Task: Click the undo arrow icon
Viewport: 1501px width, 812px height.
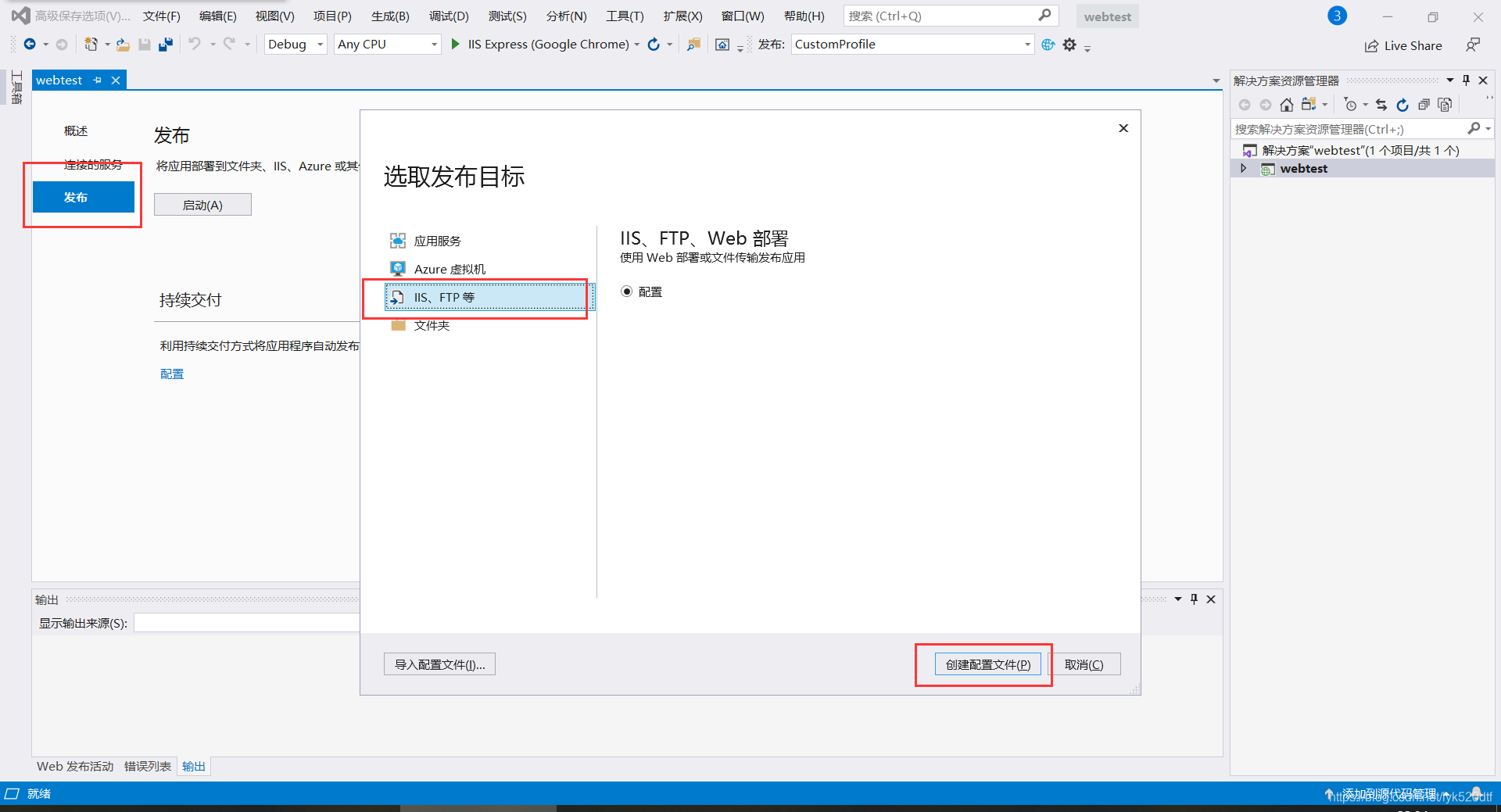Action: coord(195,45)
